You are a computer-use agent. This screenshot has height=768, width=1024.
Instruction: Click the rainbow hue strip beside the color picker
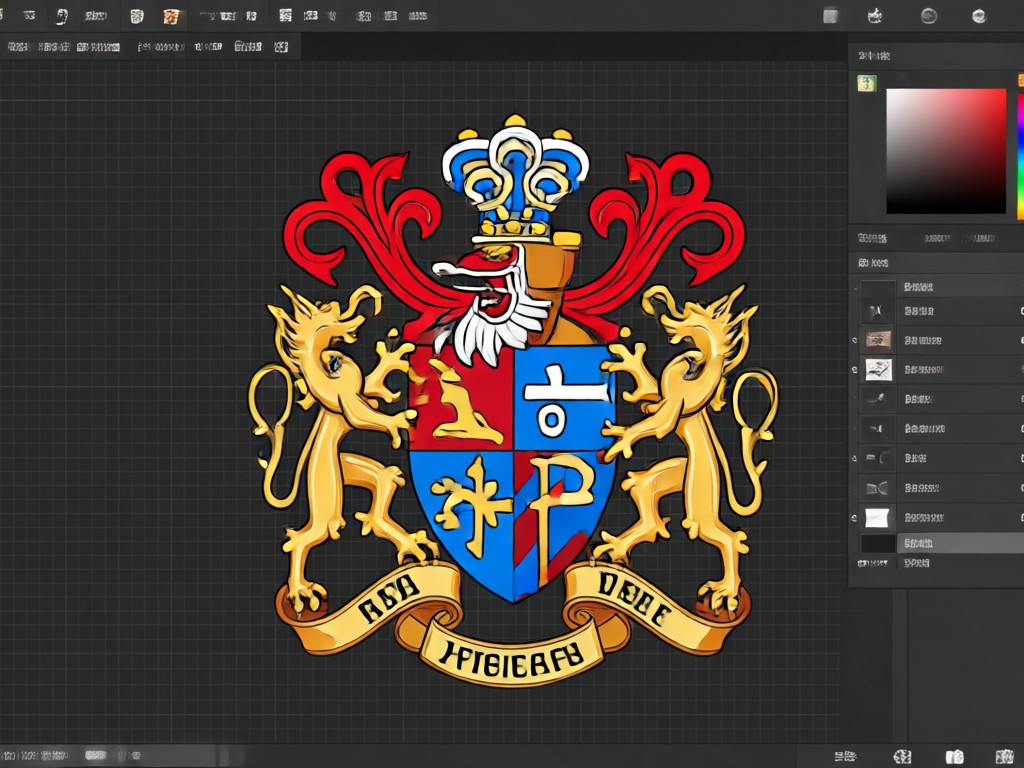(1020, 155)
